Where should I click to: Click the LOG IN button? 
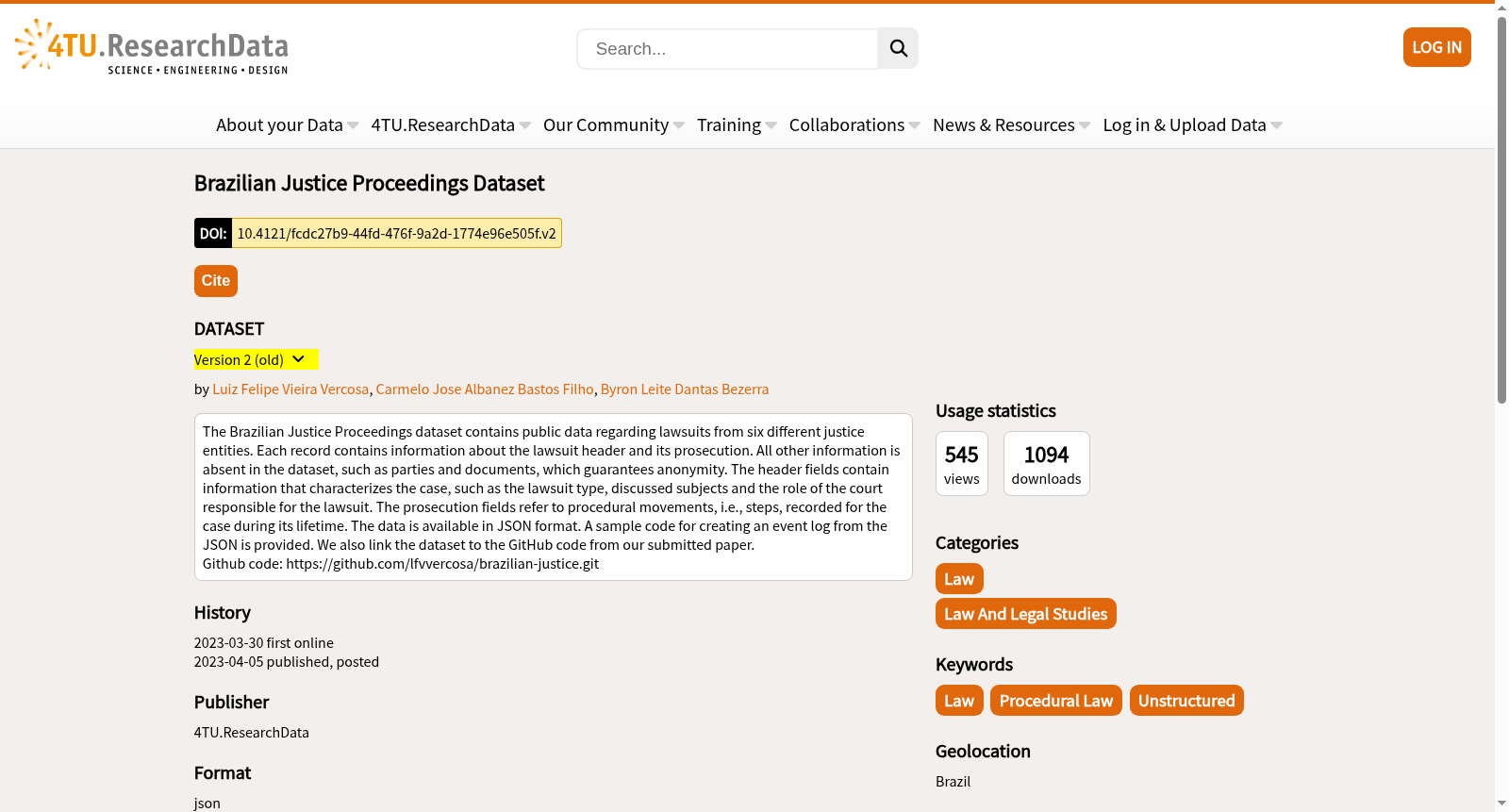coord(1436,47)
